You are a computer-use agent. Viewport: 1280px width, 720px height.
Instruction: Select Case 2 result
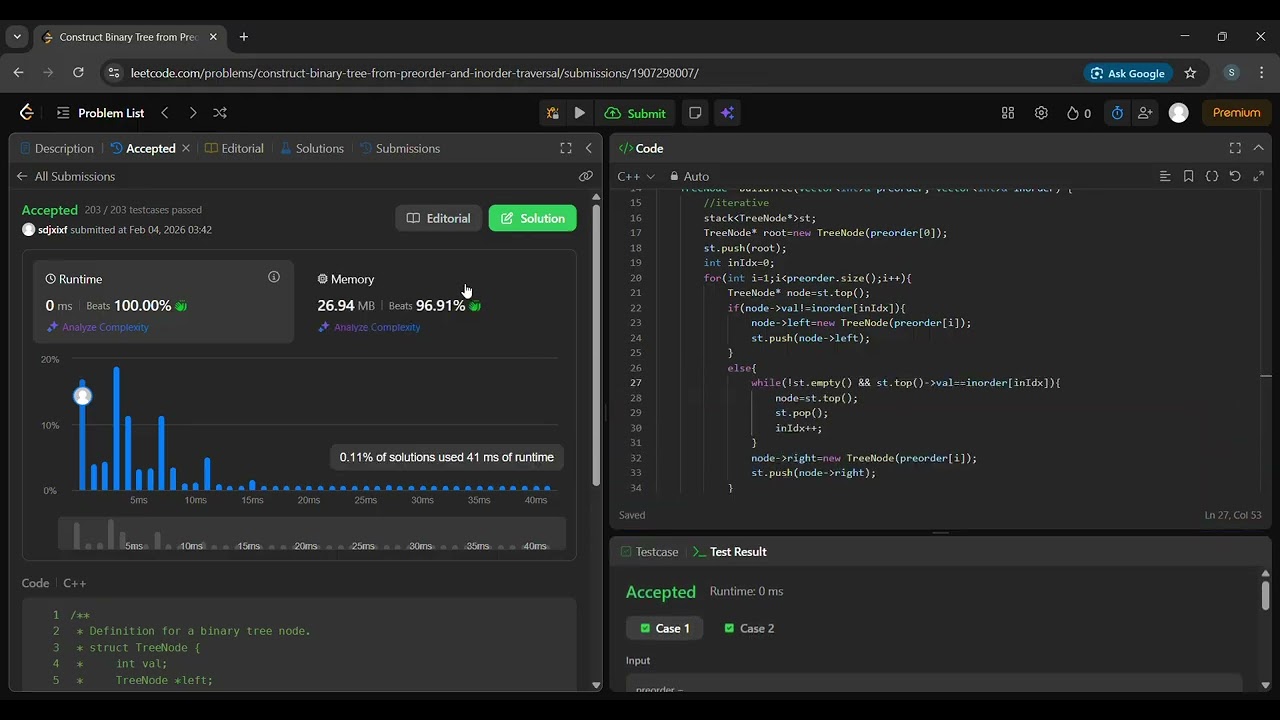(749, 628)
